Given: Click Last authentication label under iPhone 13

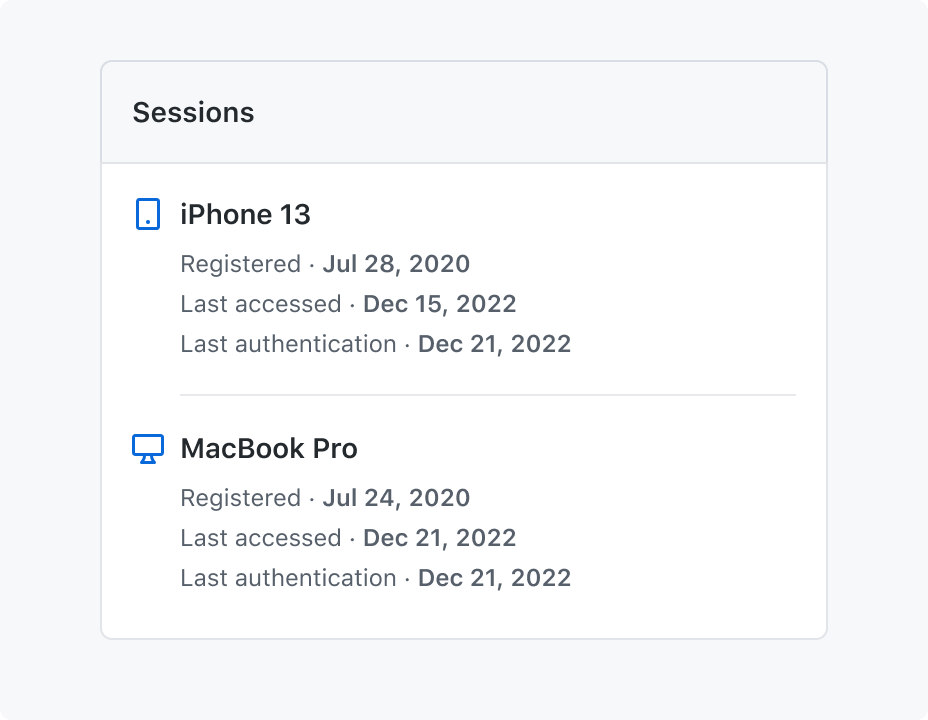Looking at the screenshot, I should pyautogui.click(x=288, y=344).
